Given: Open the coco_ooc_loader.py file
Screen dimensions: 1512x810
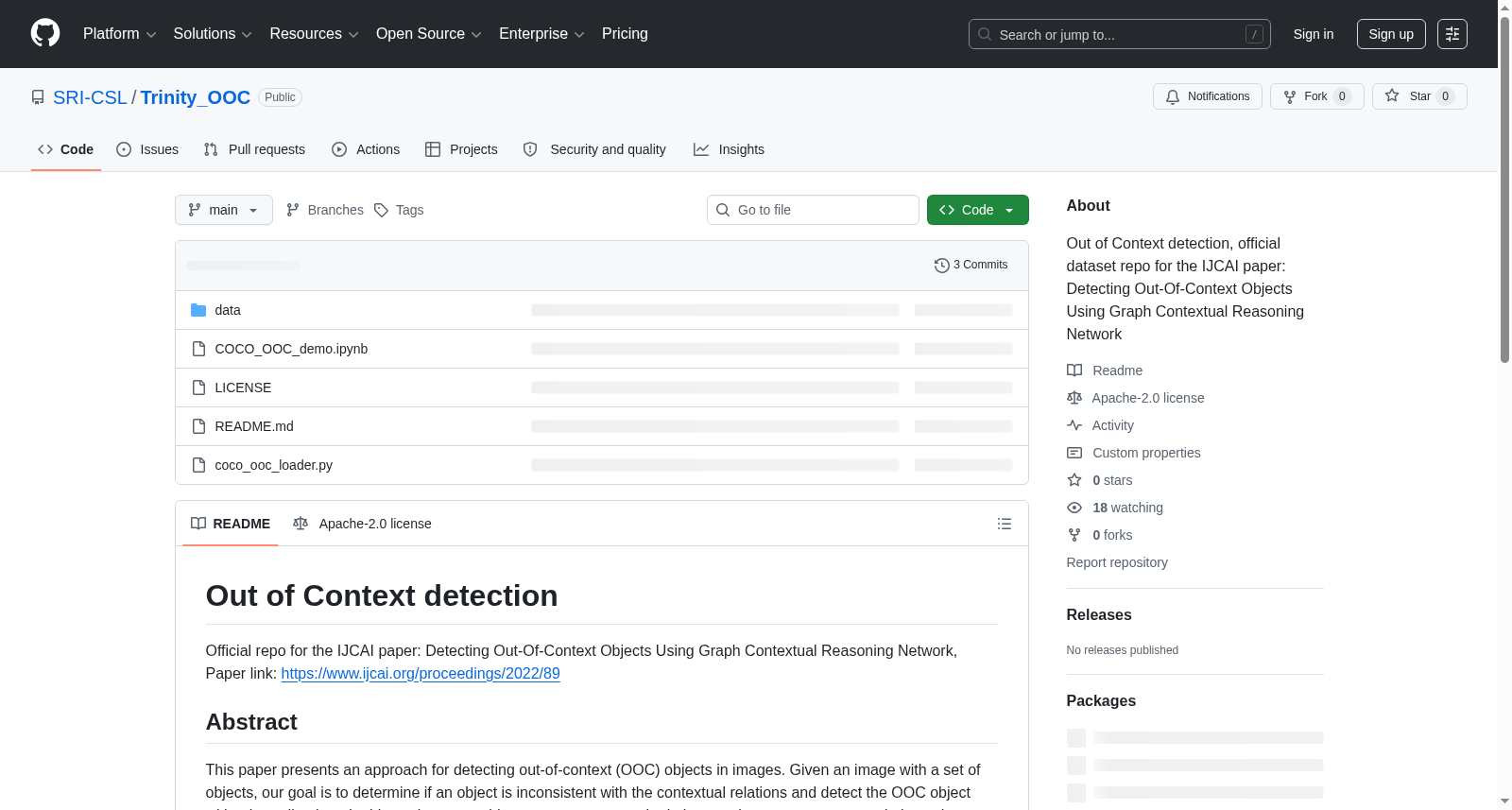Looking at the screenshot, I should [x=274, y=465].
